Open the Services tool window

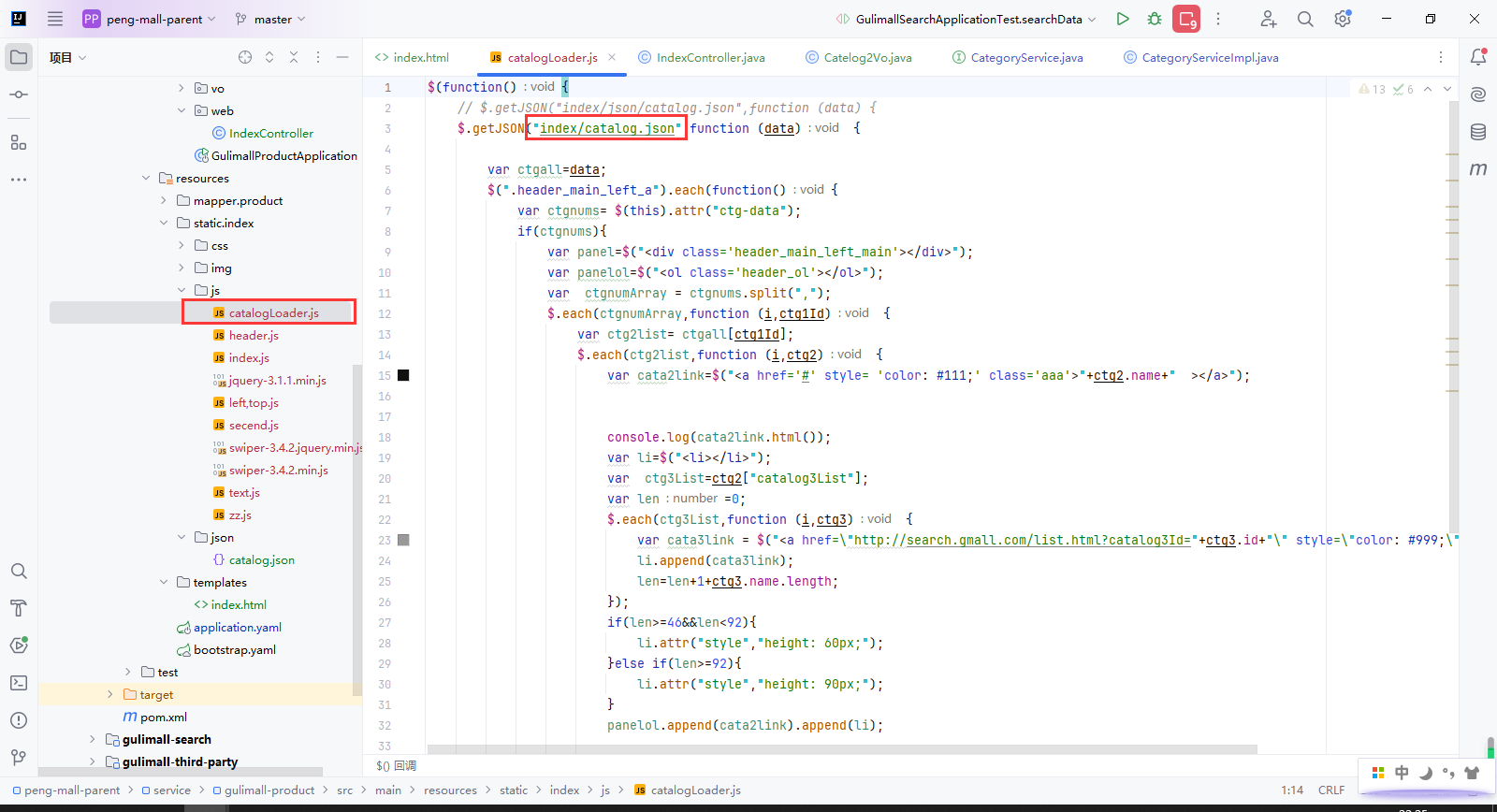pos(19,645)
